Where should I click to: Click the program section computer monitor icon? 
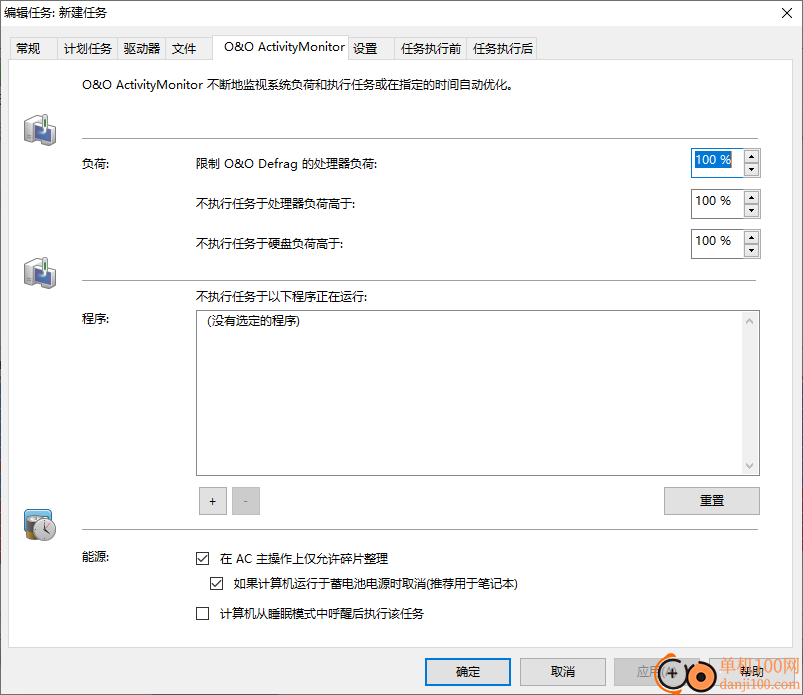click(40, 272)
